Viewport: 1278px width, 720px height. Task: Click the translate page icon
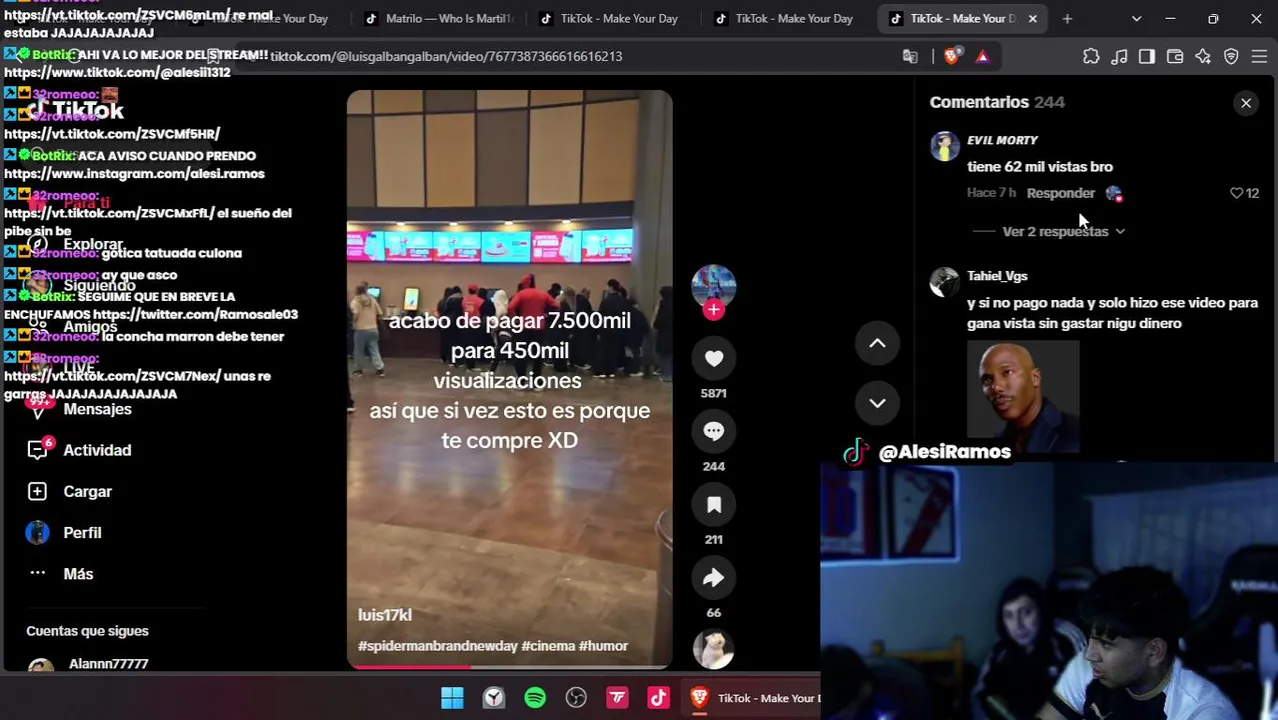point(910,57)
